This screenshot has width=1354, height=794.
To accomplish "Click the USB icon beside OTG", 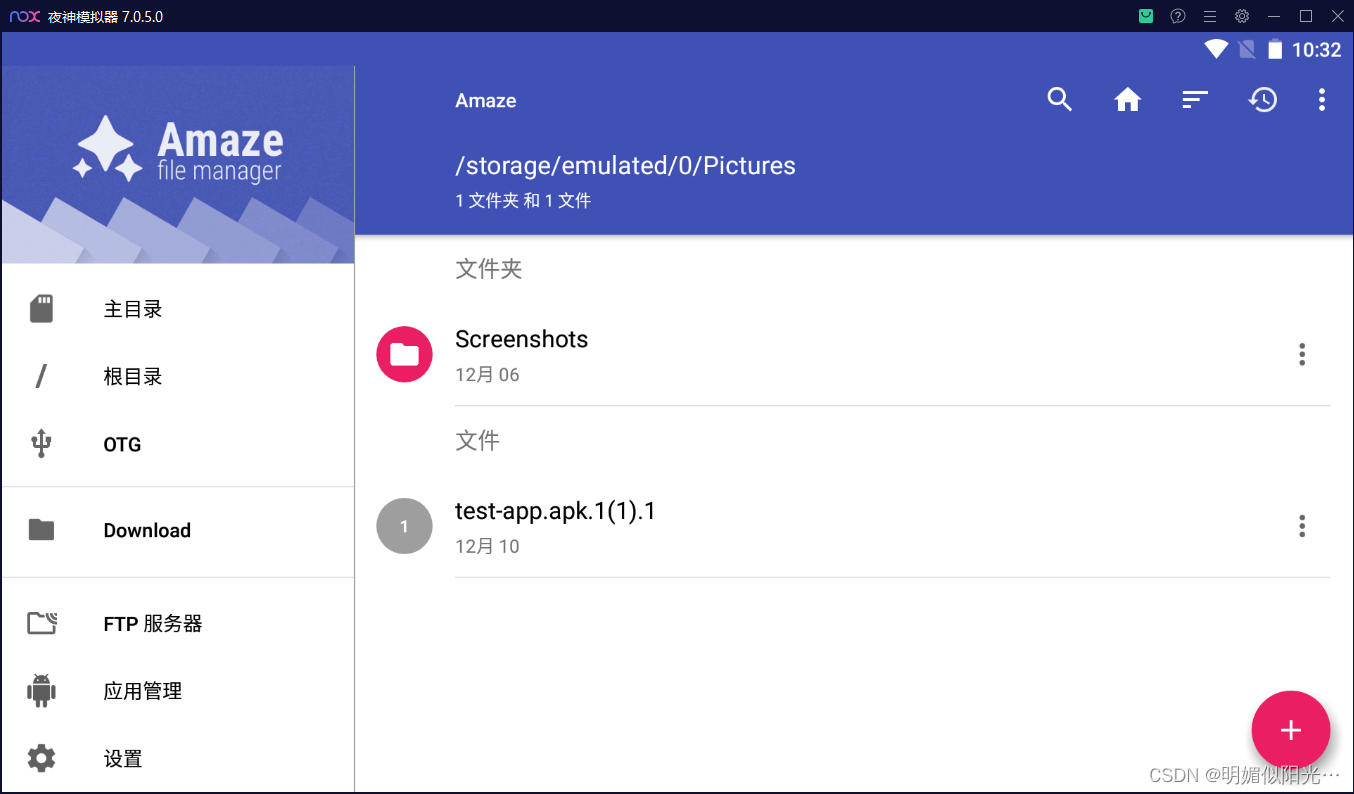I will 41,444.
